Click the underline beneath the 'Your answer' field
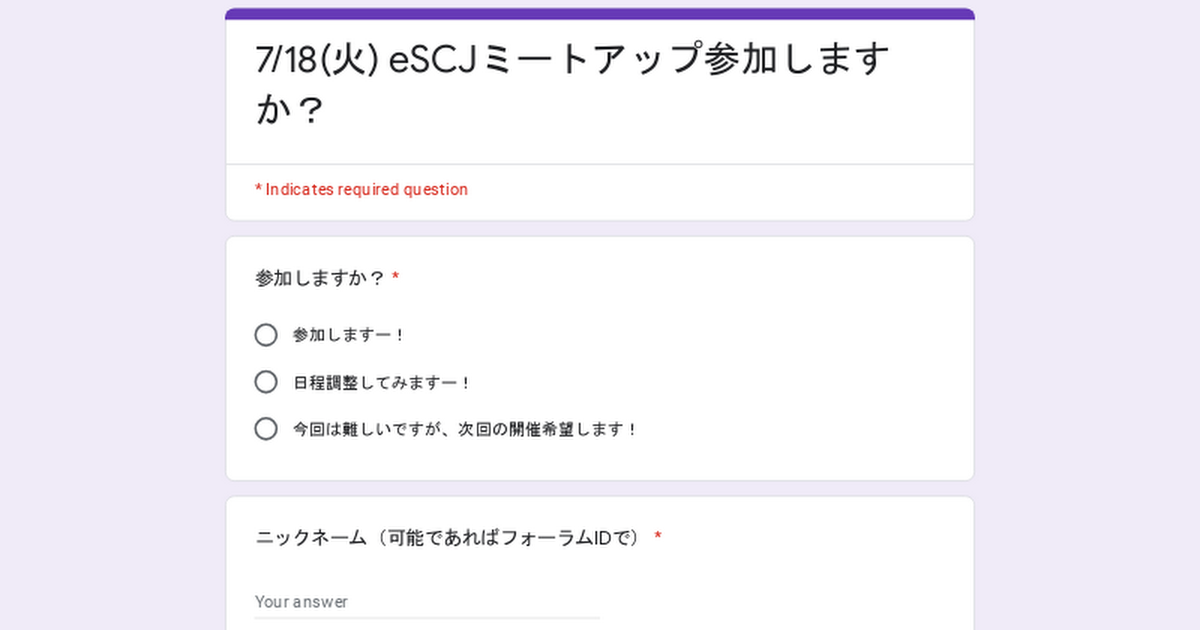 427,618
